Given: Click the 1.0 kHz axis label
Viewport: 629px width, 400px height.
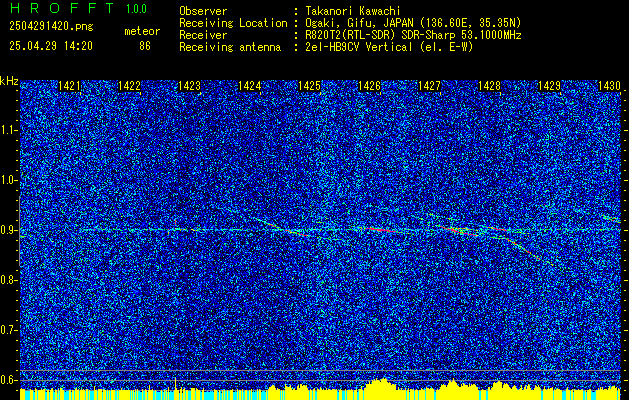Looking at the screenshot, I should 8,180.
